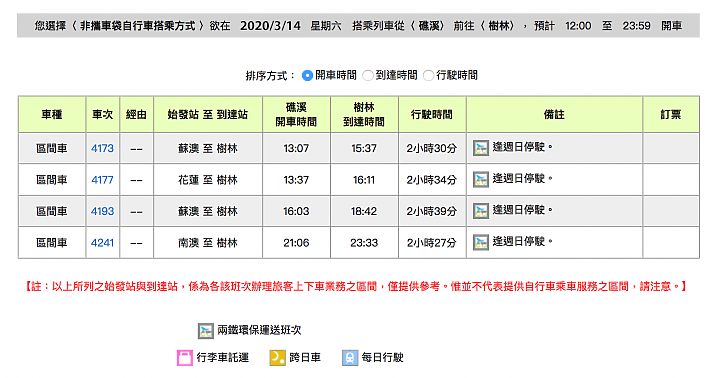720x378 pixels.
Task: Click the eco-transport icon in row 4193
Action: (481, 211)
